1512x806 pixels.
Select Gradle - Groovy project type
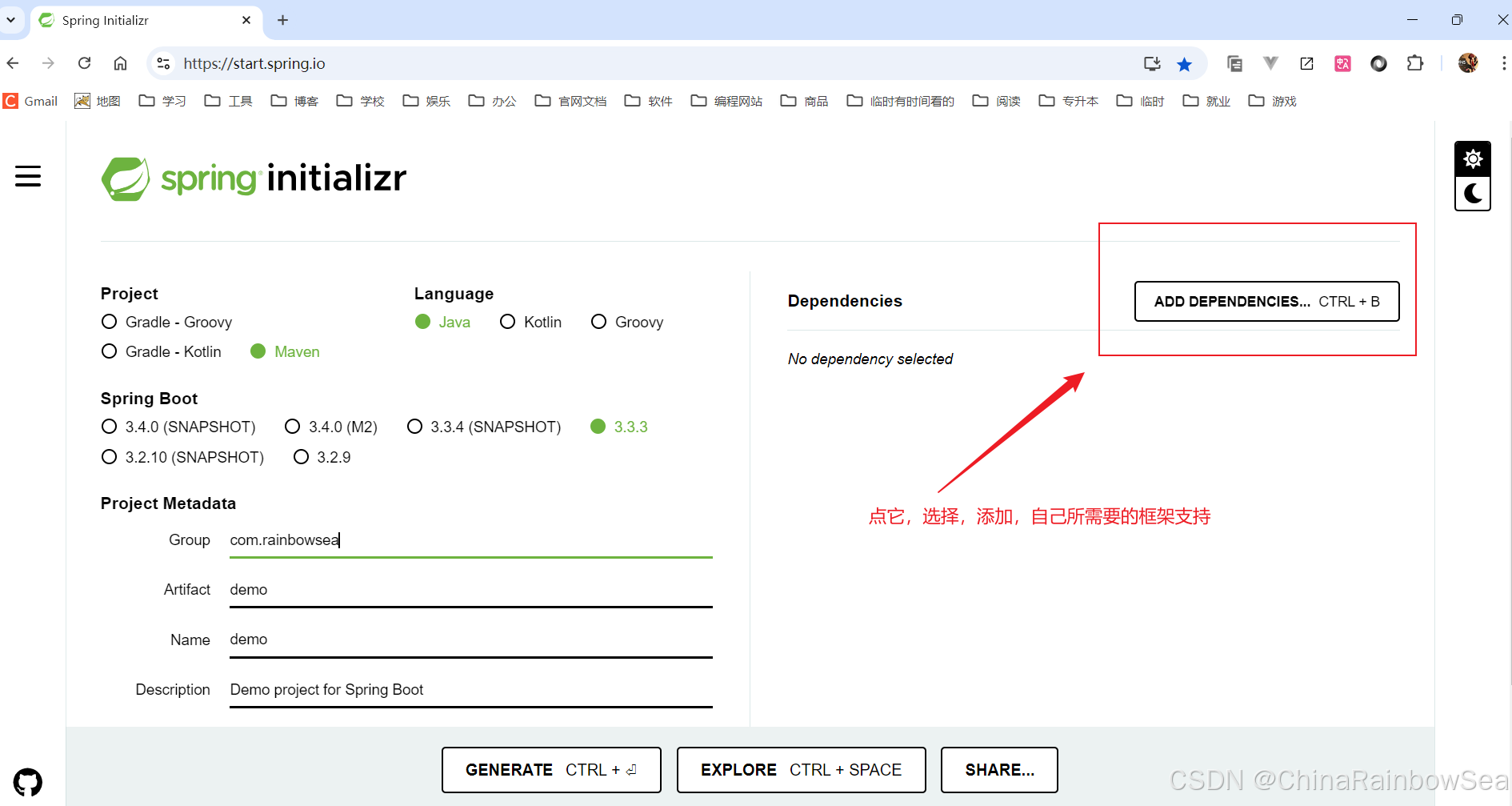[110, 322]
